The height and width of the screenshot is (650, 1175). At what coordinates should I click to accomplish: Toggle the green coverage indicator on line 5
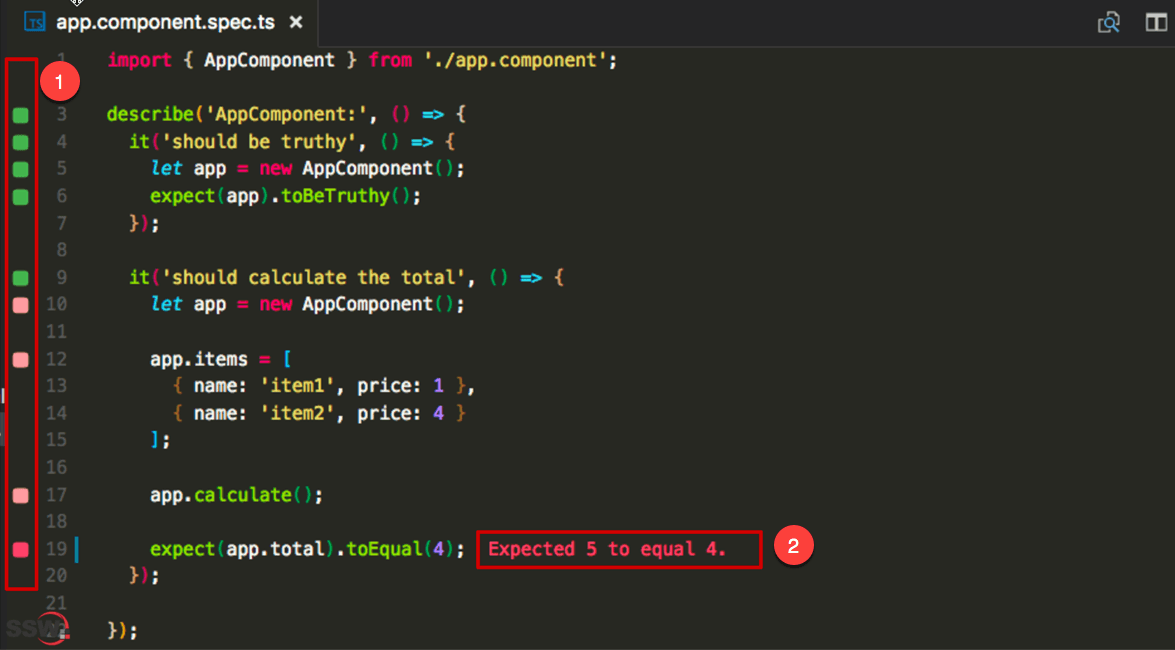click(x=19, y=169)
